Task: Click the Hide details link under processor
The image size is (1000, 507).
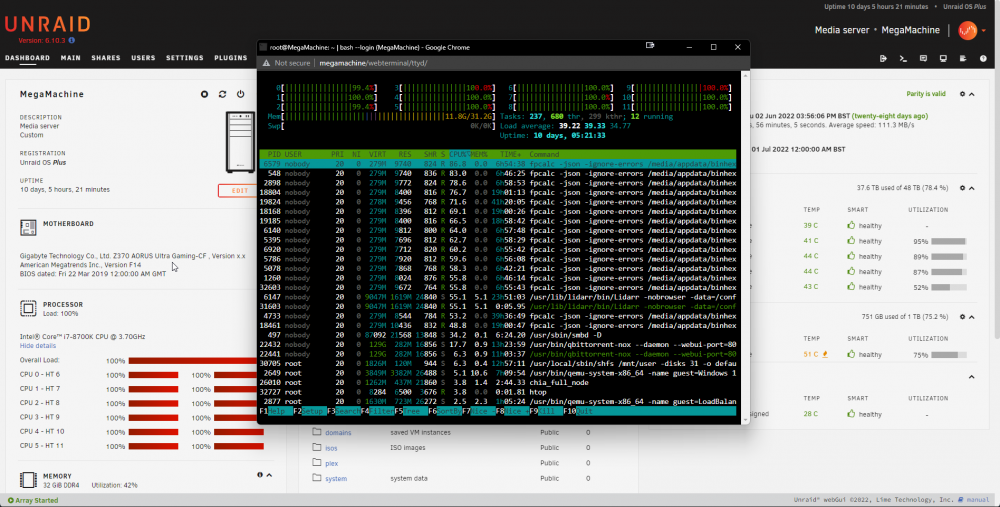Action: pos(38,346)
